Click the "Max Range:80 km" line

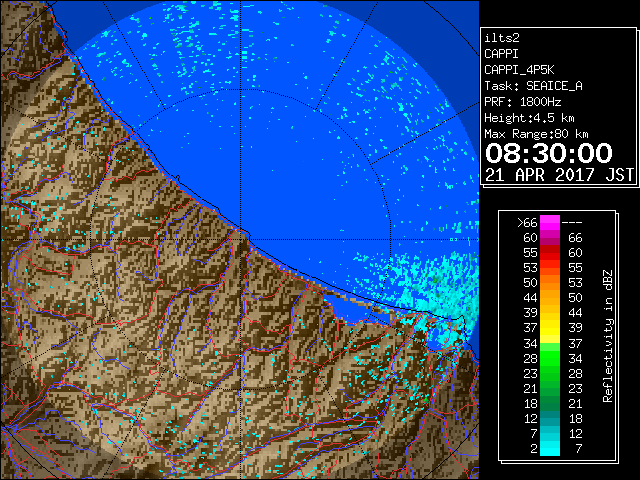(536, 134)
